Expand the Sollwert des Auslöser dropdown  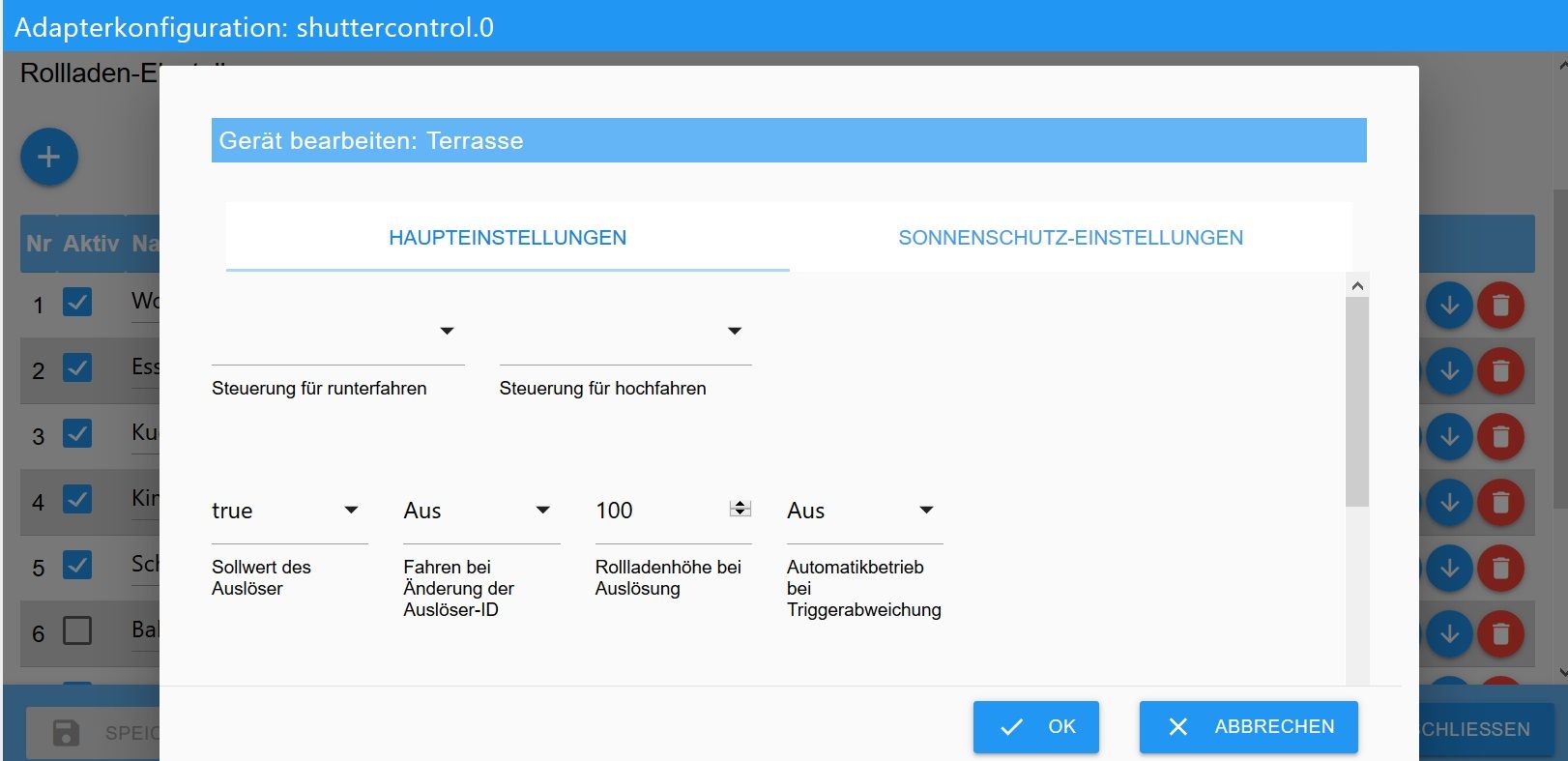tap(289, 511)
